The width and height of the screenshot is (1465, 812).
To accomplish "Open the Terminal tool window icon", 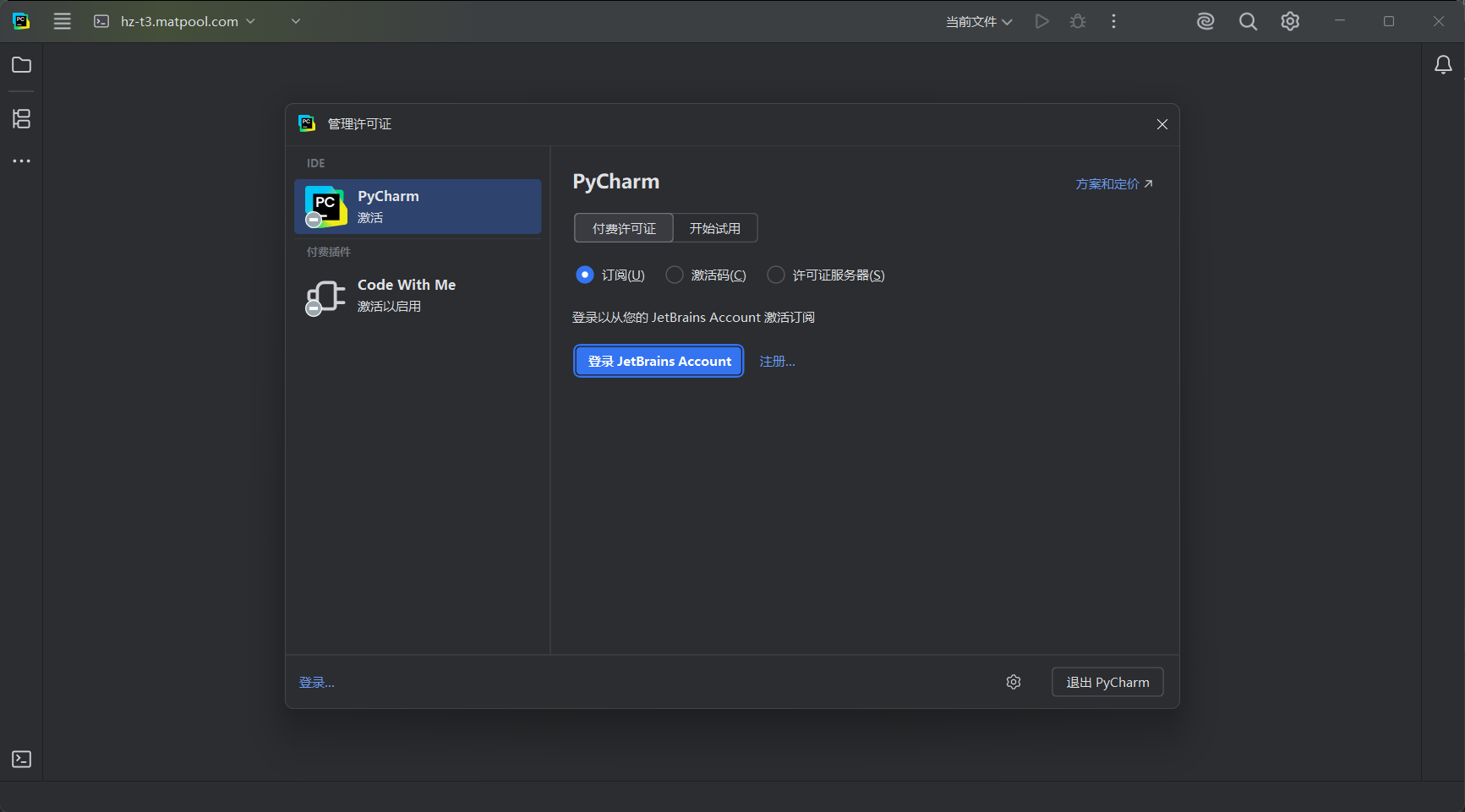I will point(22,759).
